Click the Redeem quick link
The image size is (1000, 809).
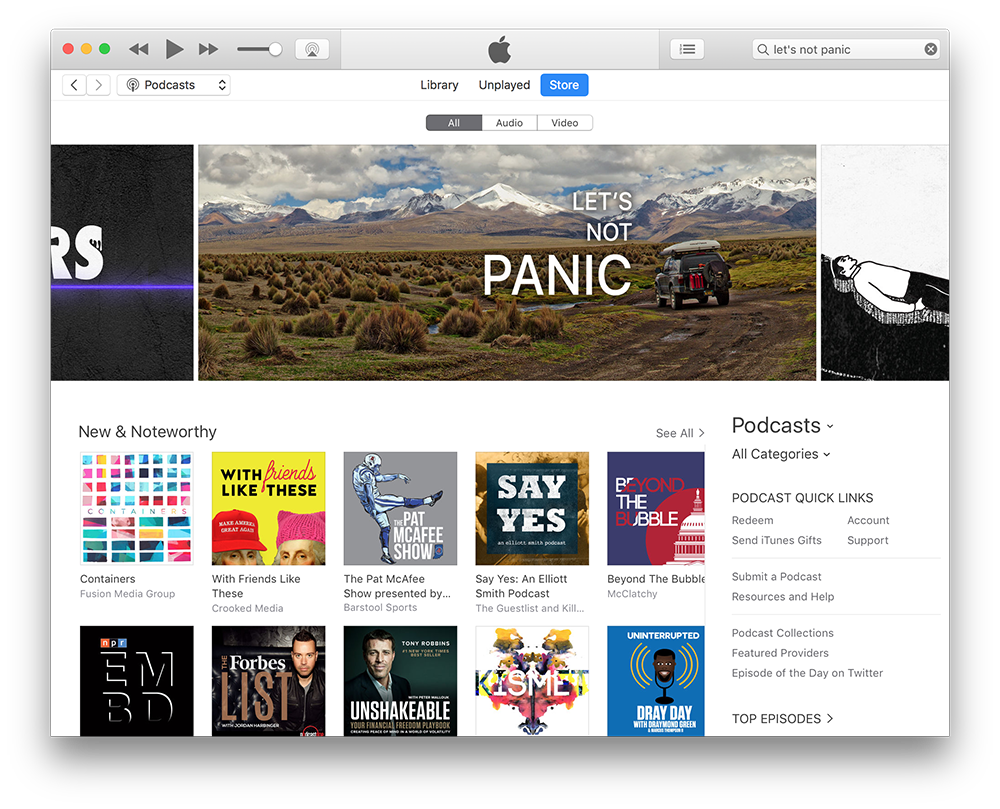click(x=753, y=520)
